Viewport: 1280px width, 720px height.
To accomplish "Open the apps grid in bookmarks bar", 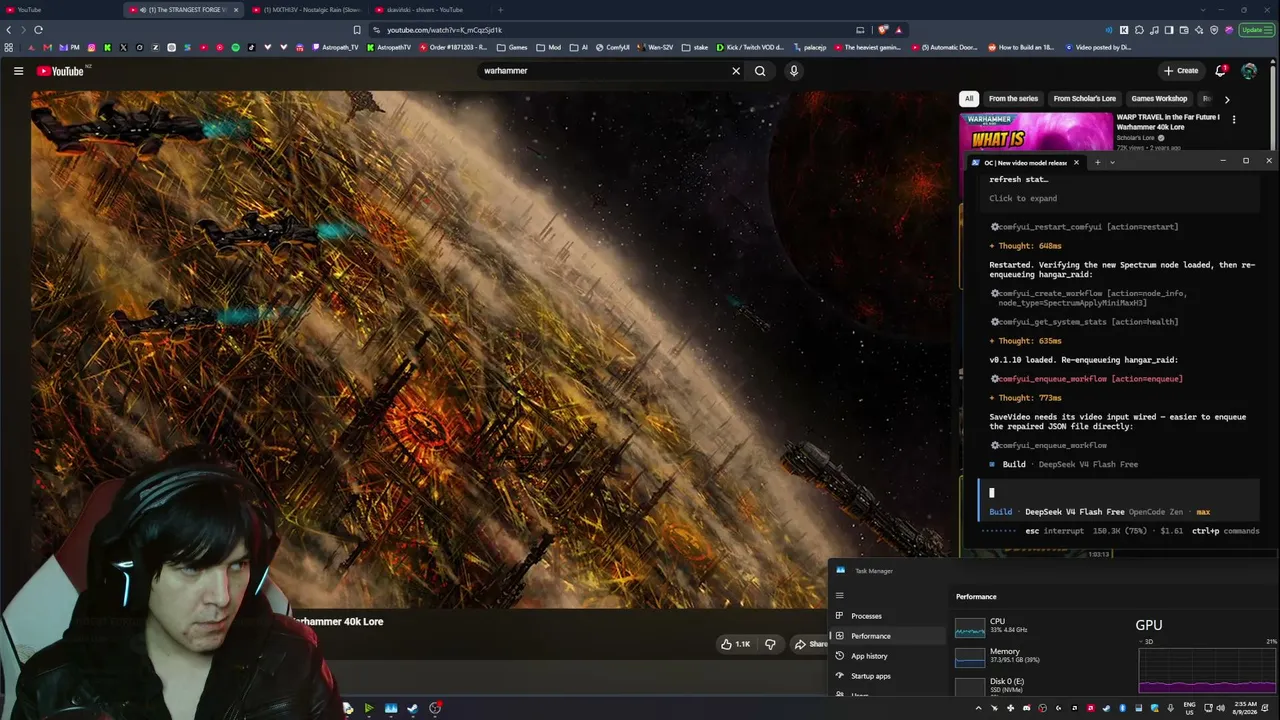I will click(x=9, y=47).
